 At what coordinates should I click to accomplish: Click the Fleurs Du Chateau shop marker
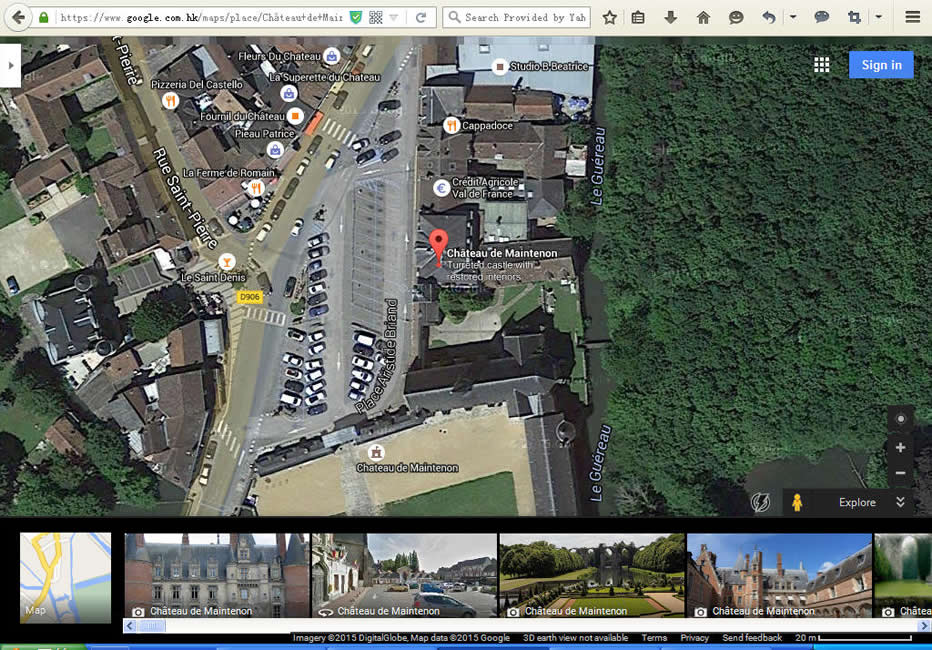click(x=332, y=56)
